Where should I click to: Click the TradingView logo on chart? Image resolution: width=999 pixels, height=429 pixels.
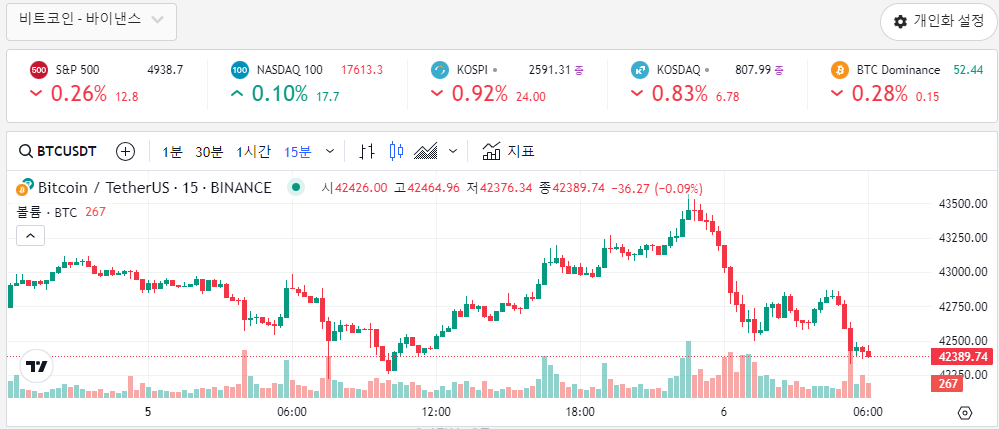pos(38,367)
